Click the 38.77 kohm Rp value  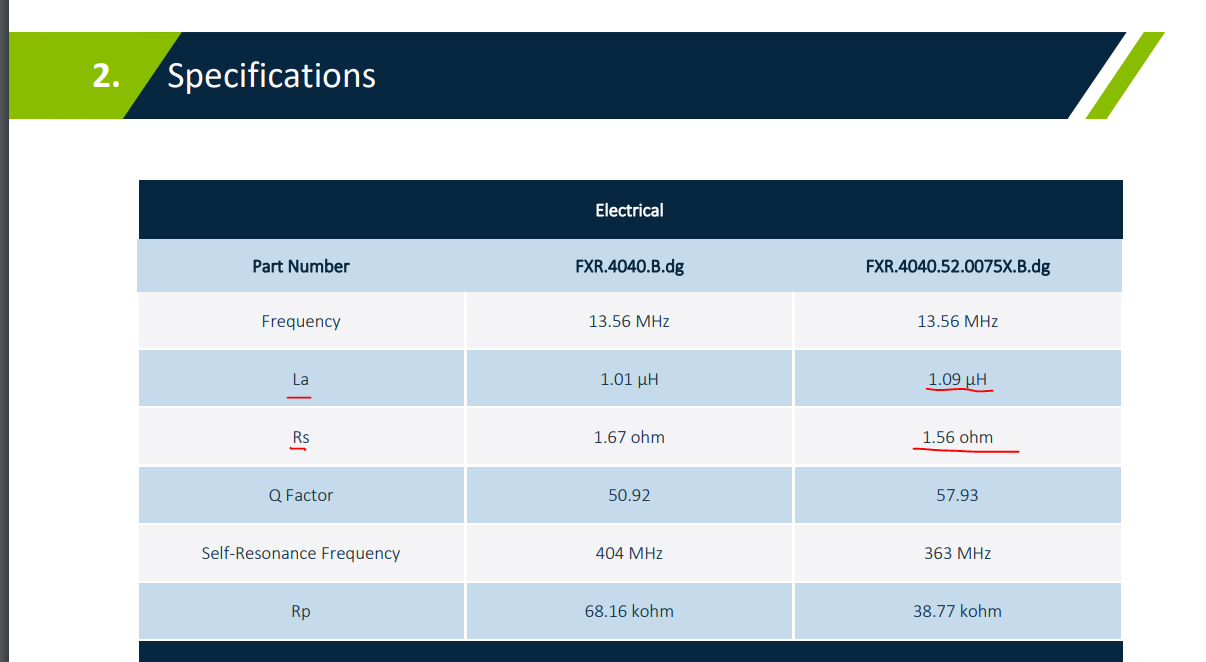coord(956,611)
